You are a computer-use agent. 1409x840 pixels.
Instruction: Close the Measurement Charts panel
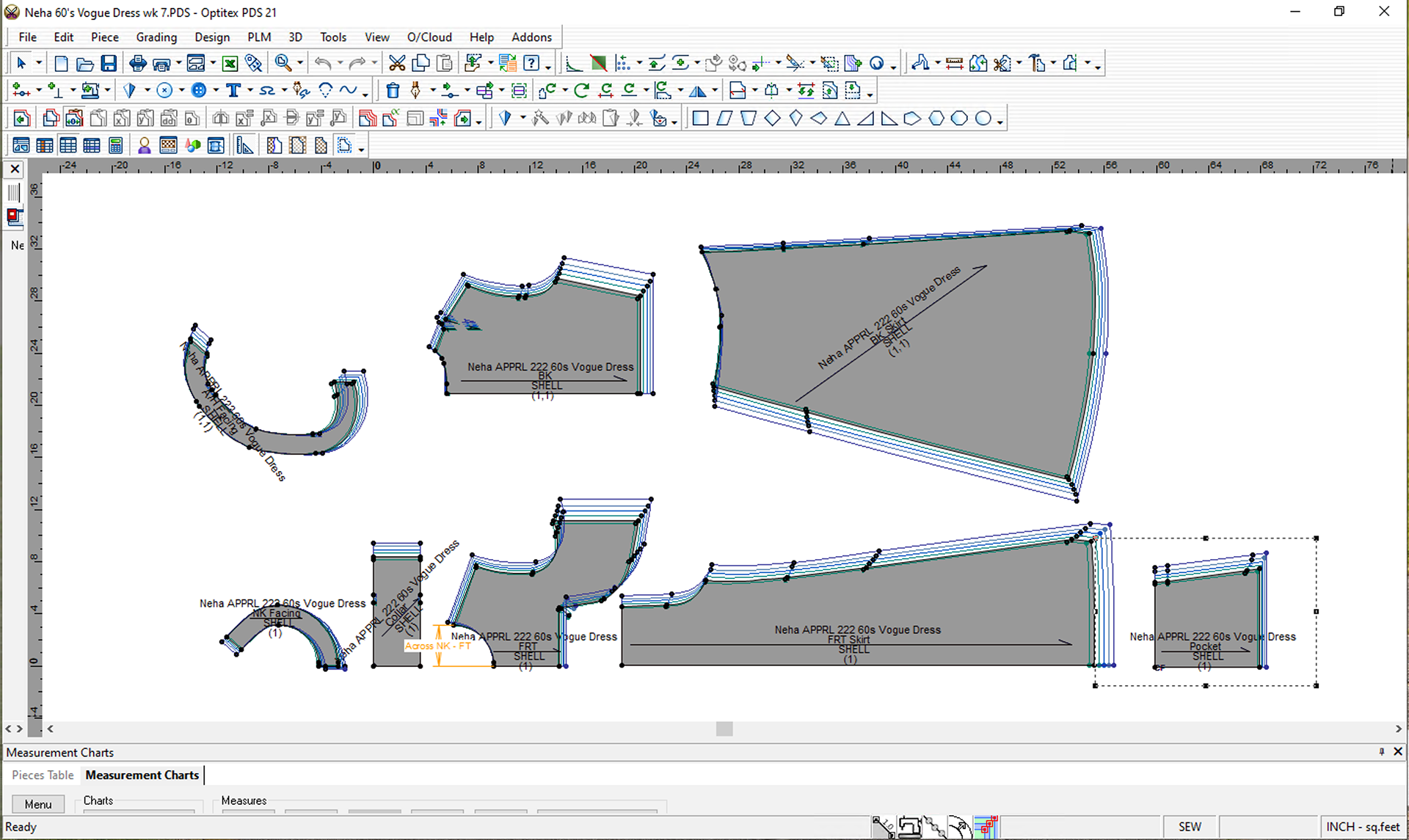coord(1398,752)
